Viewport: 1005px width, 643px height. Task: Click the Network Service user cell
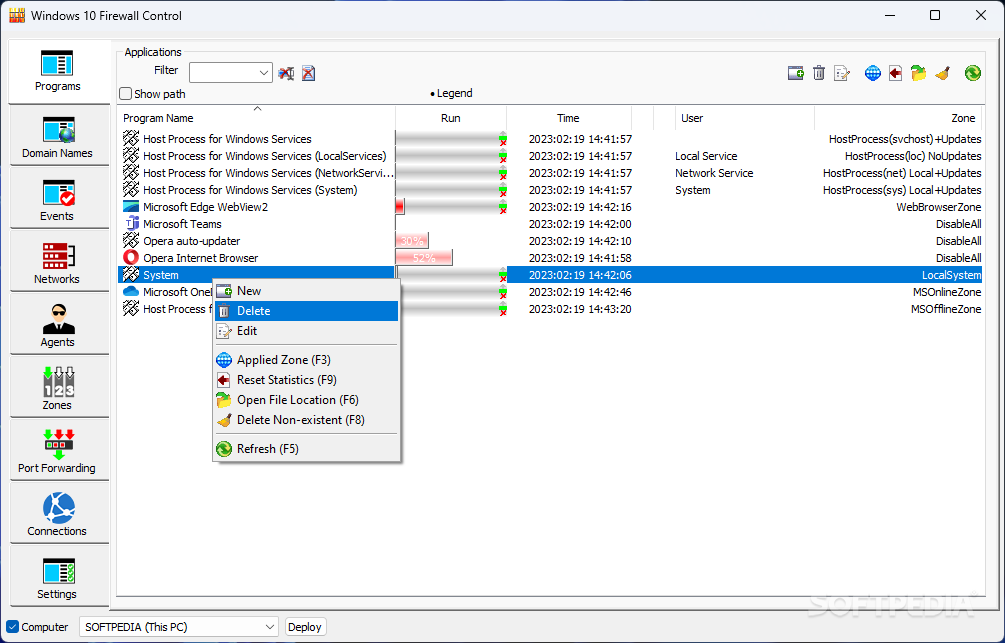point(714,173)
